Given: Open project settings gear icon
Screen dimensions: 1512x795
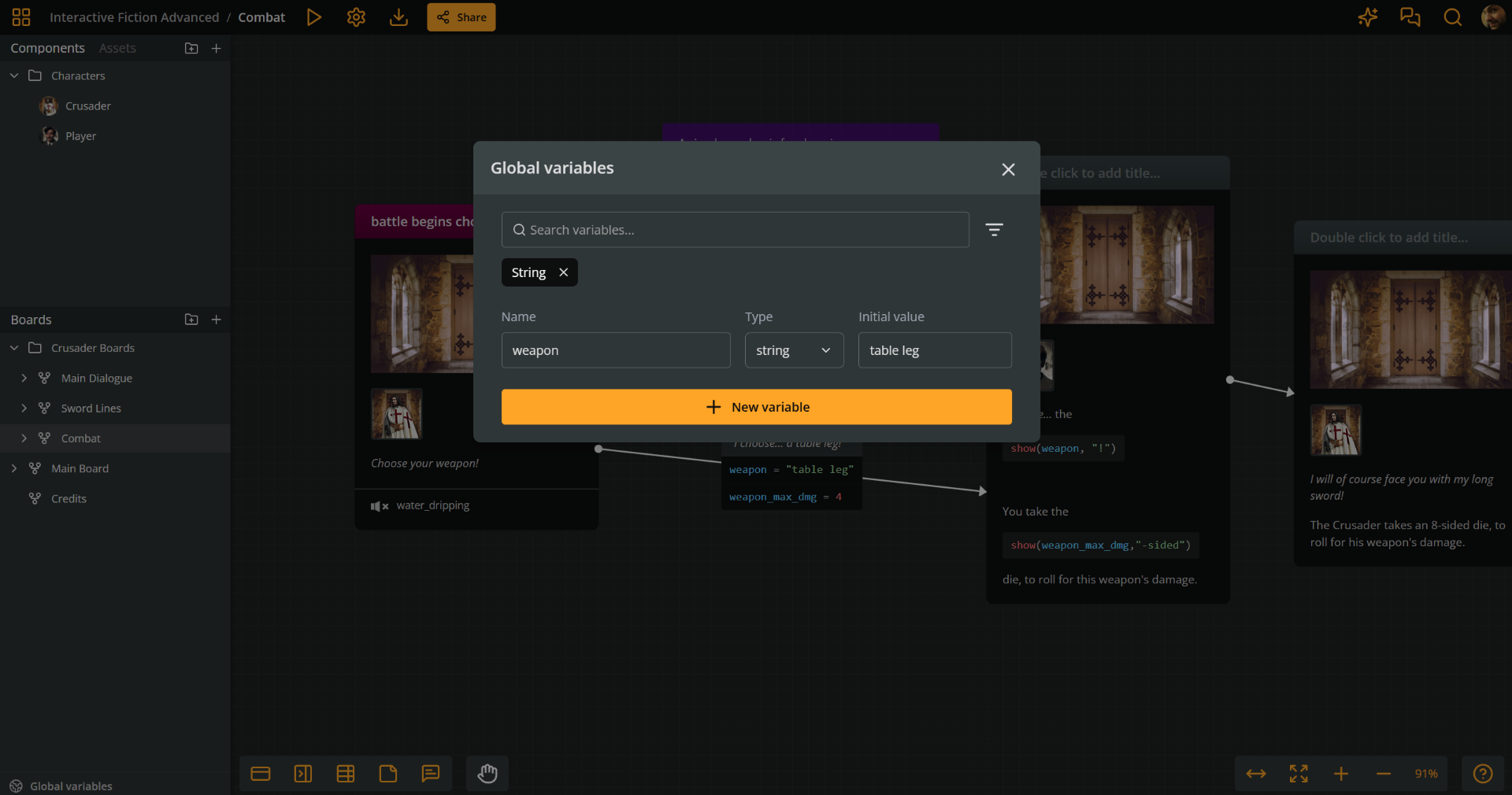Looking at the screenshot, I should [x=356, y=17].
